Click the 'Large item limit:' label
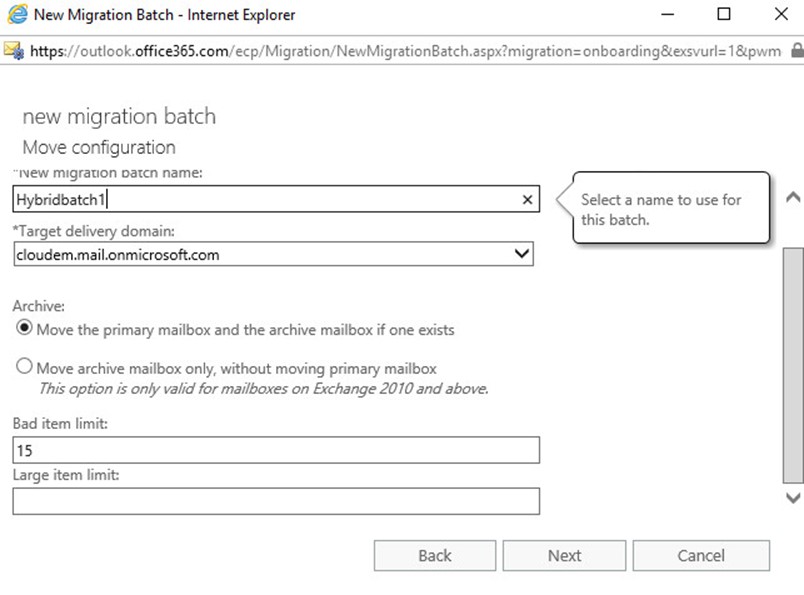The width and height of the screenshot is (804, 595). pos(66,475)
